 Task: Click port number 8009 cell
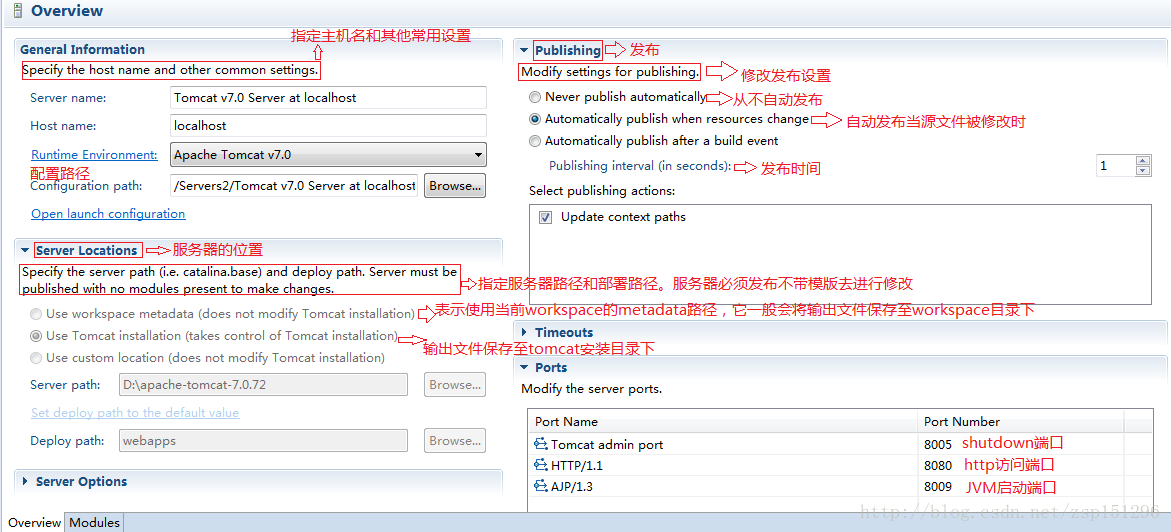click(937, 486)
